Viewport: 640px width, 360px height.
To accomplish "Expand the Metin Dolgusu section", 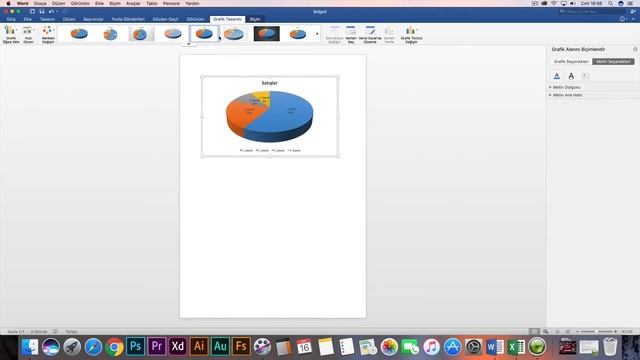I will [x=566, y=87].
